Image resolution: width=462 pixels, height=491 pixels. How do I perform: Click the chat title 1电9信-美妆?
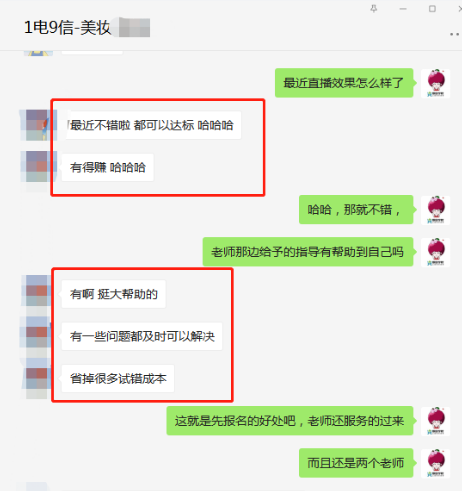(67, 27)
